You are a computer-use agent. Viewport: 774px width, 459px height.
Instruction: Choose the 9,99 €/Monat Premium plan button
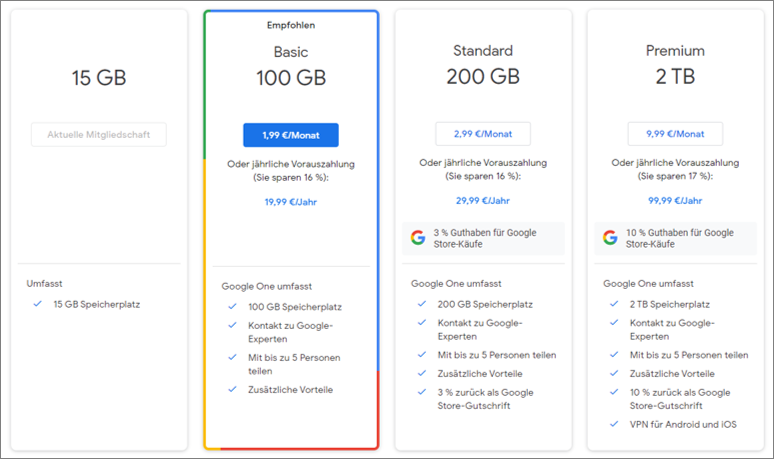[675, 134]
